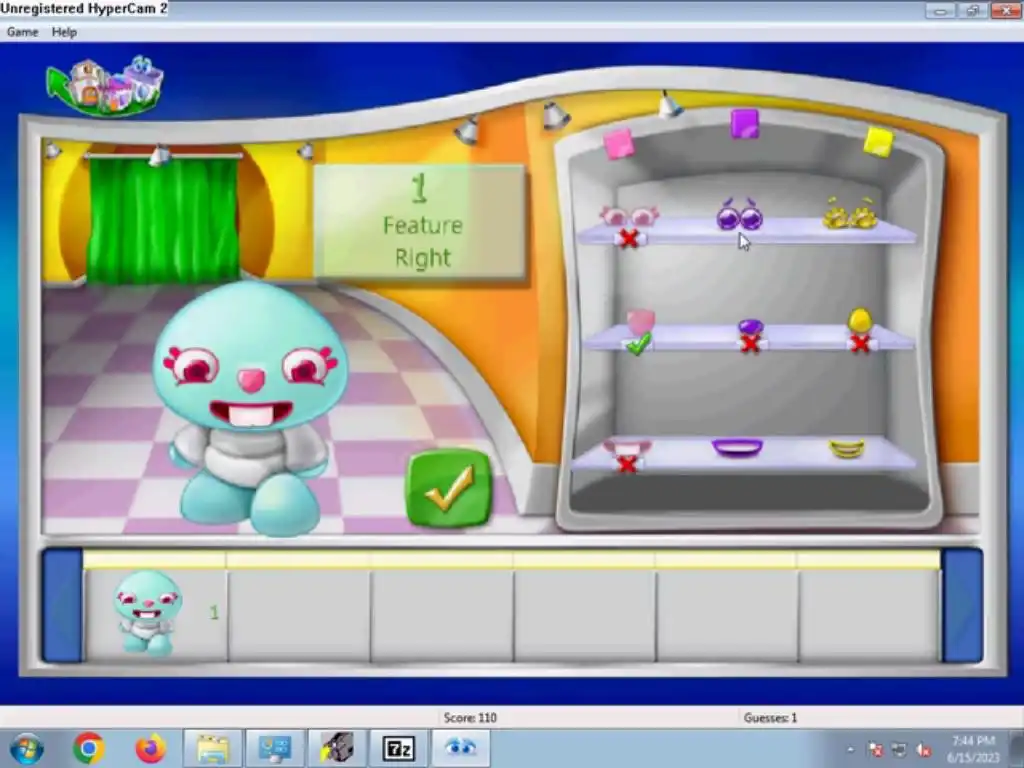Click the muted volume tray icon
The width and height of the screenshot is (1024, 768).
[923, 750]
